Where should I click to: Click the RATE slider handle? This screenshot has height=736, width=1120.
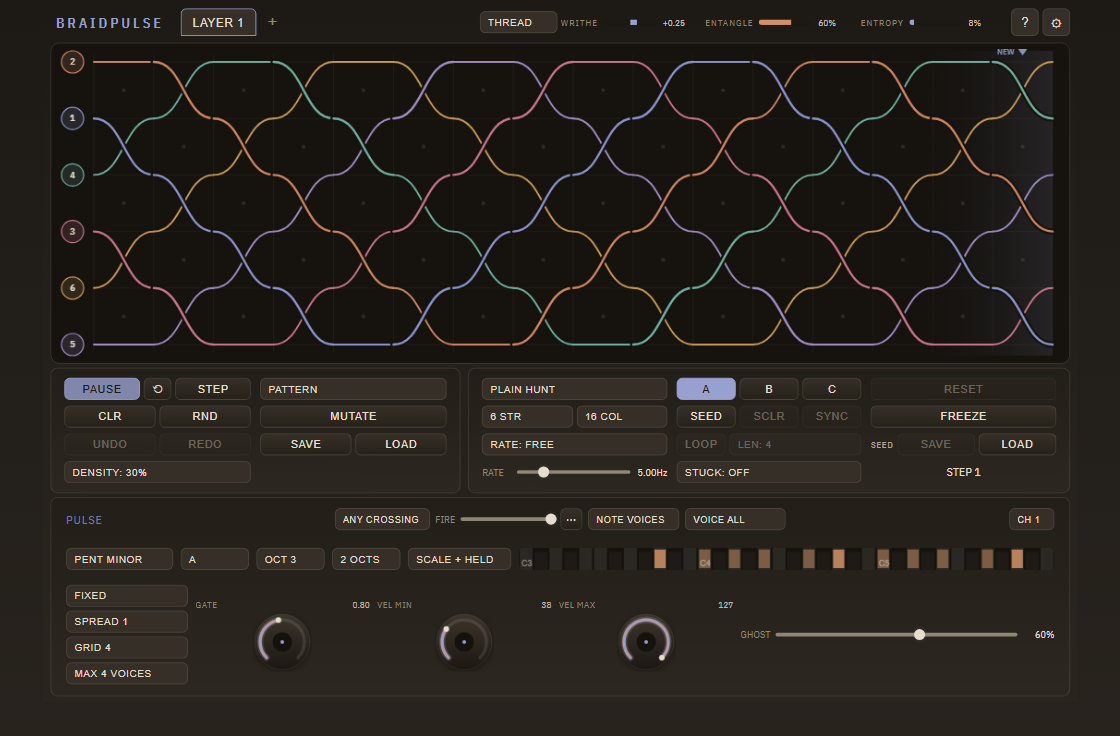click(544, 472)
